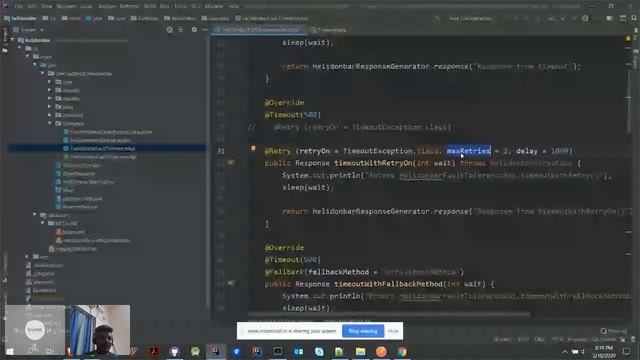Show hidden system tray icons chevron
Screen dimensions: 640x360
pyautogui.click(x=565, y=351)
